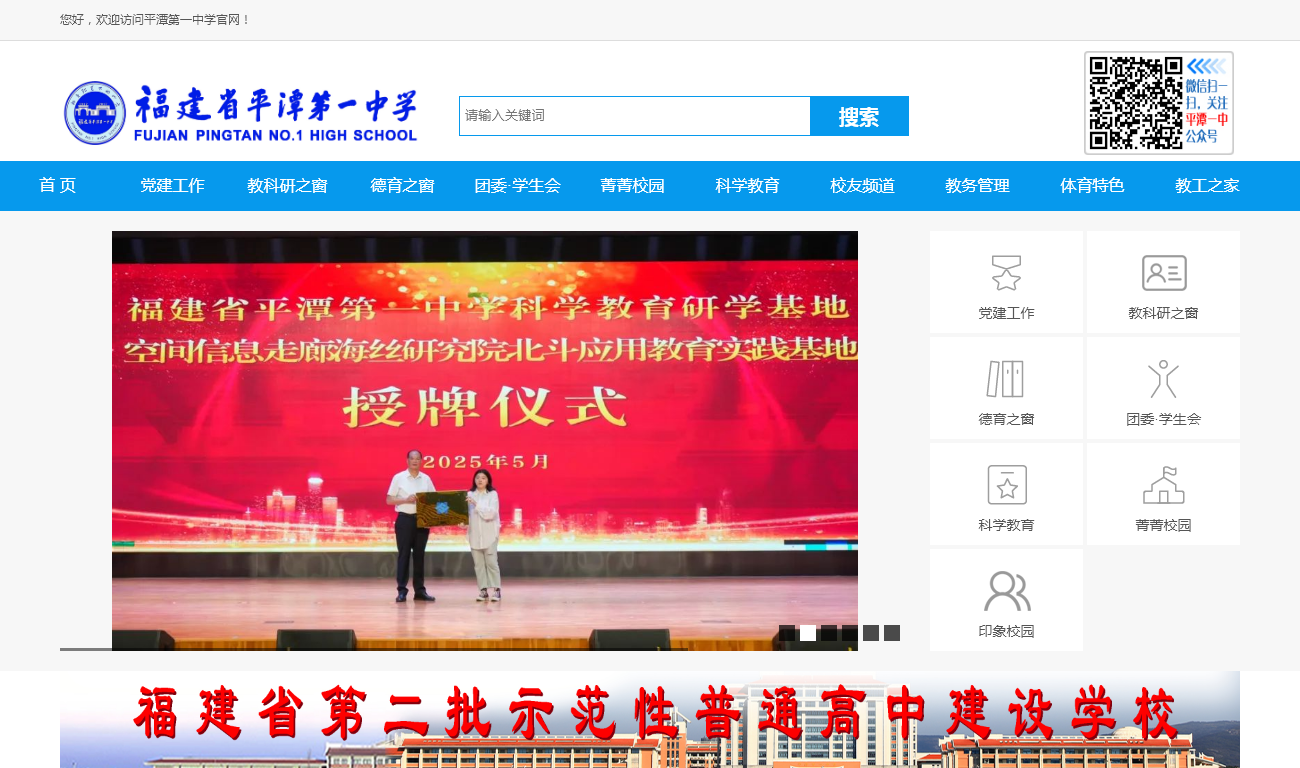Click the 教科研之窗 contact-card icon

pyautogui.click(x=1163, y=271)
